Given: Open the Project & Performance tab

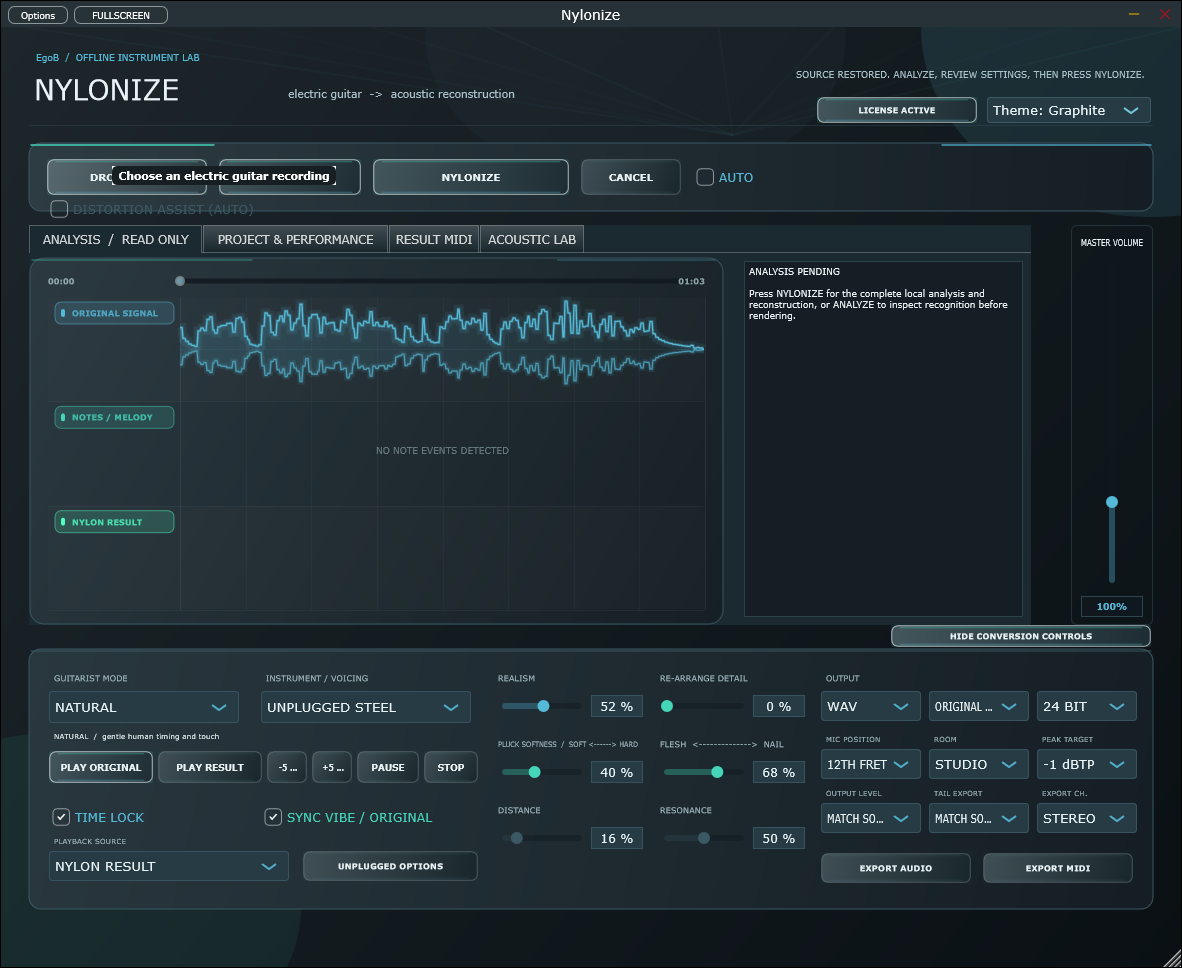Looking at the screenshot, I should tap(296, 239).
